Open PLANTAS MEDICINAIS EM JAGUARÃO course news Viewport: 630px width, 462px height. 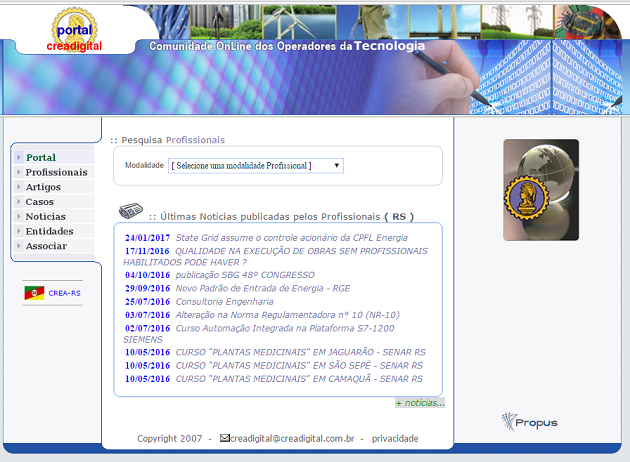click(301, 352)
